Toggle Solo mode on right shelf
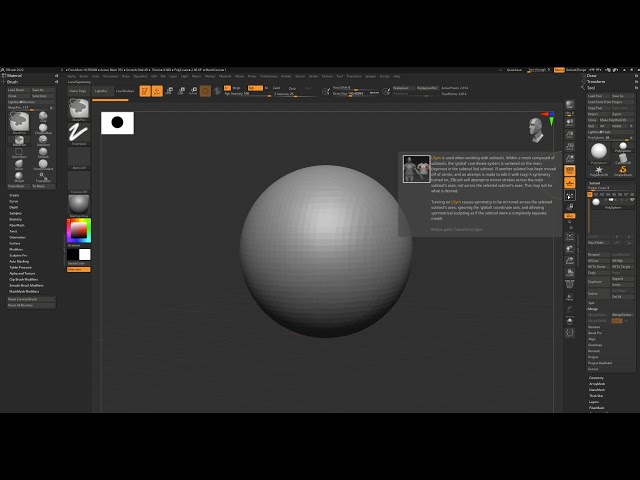The image size is (640, 480). 569,321
